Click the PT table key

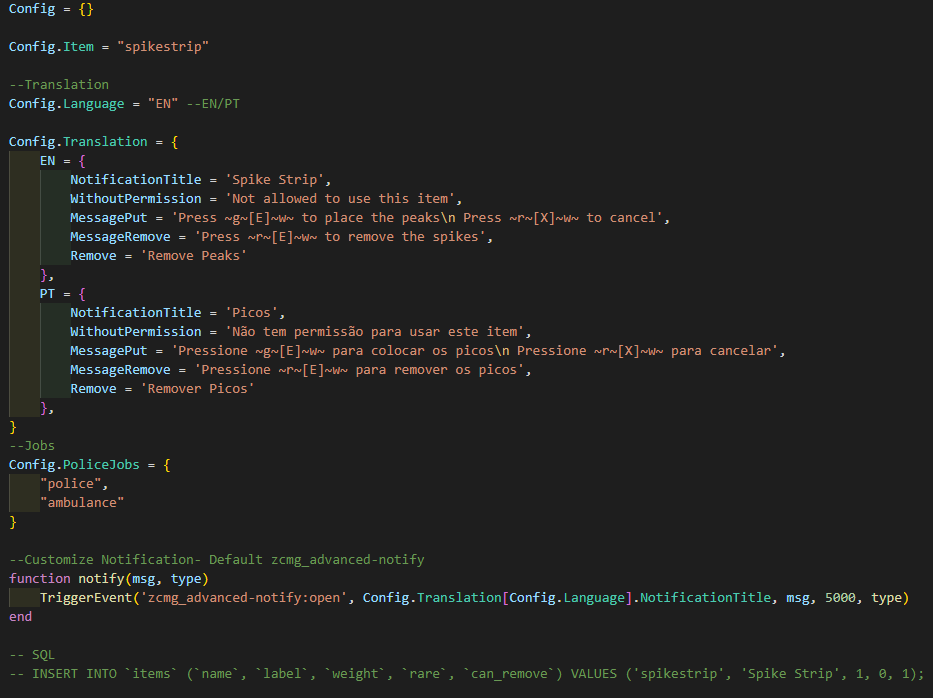(48, 294)
